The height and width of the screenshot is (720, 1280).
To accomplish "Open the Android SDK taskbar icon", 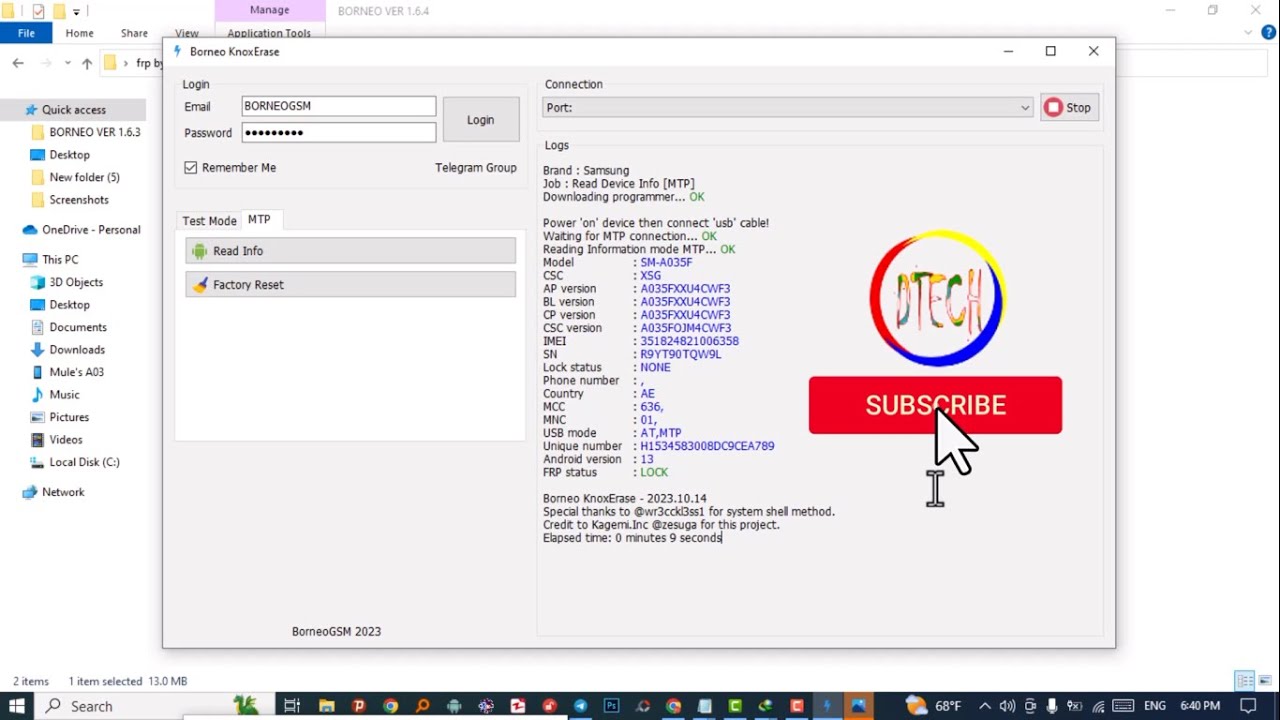I will pyautogui.click(x=453, y=706).
